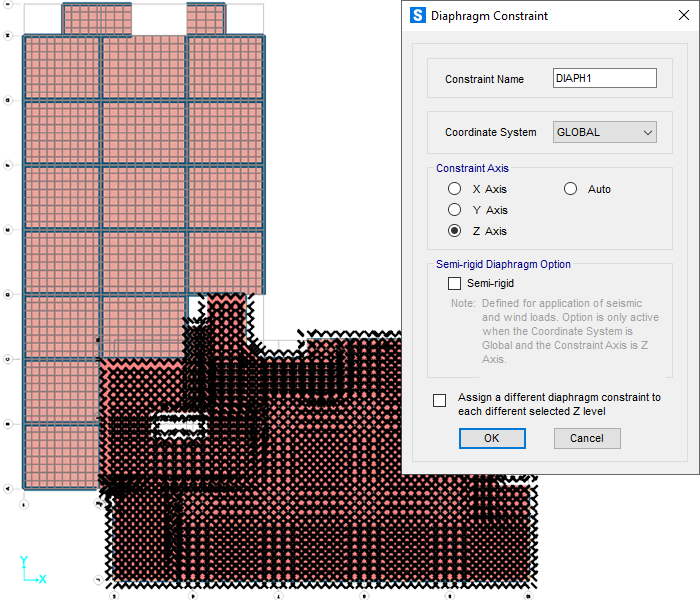Pick the Auto constraint axis option

coord(571,189)
